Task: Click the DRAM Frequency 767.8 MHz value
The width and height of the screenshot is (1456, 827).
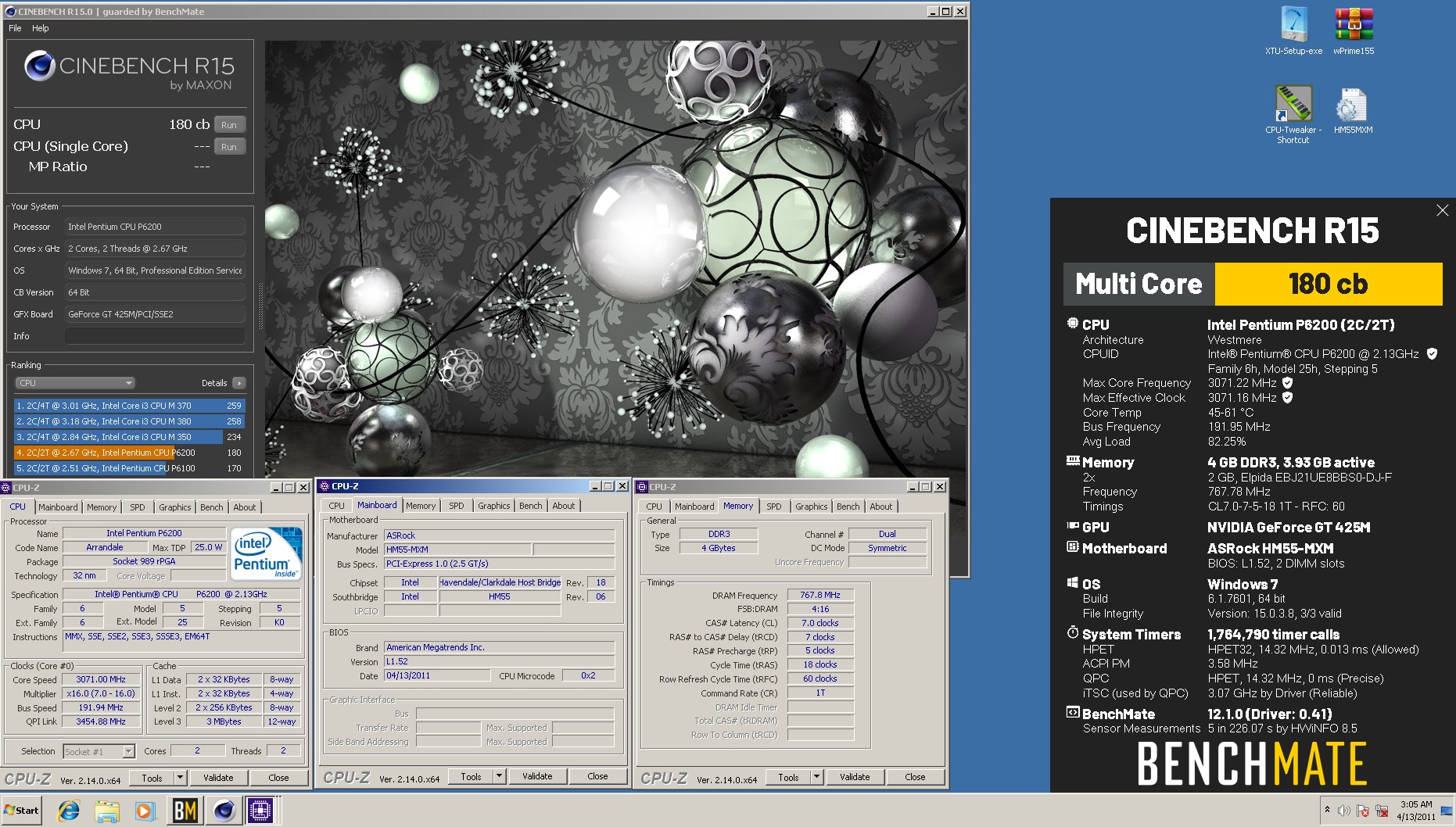Action: (820, 596)
